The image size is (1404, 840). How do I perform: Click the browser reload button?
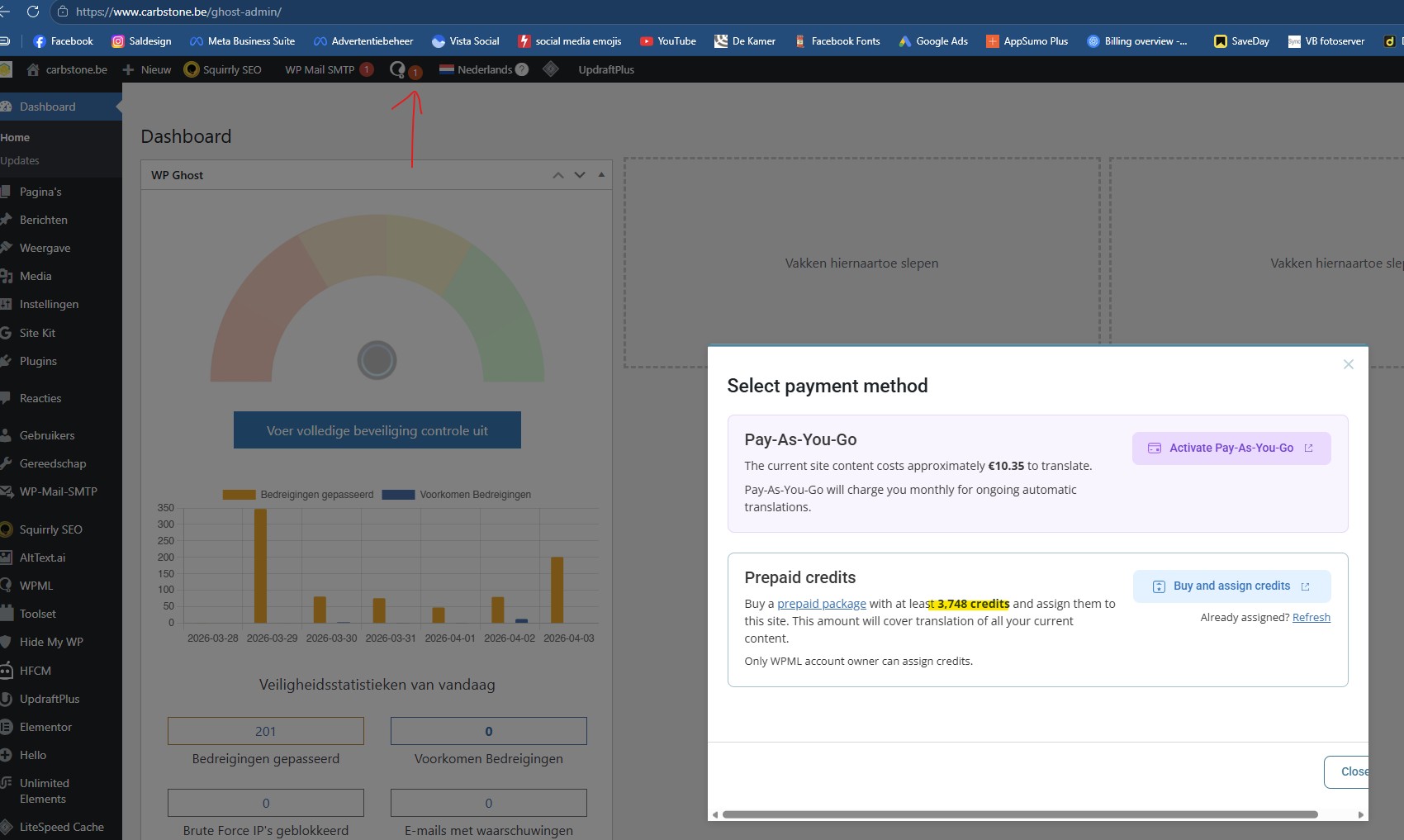pyautogui.click(x=33, y=12)
